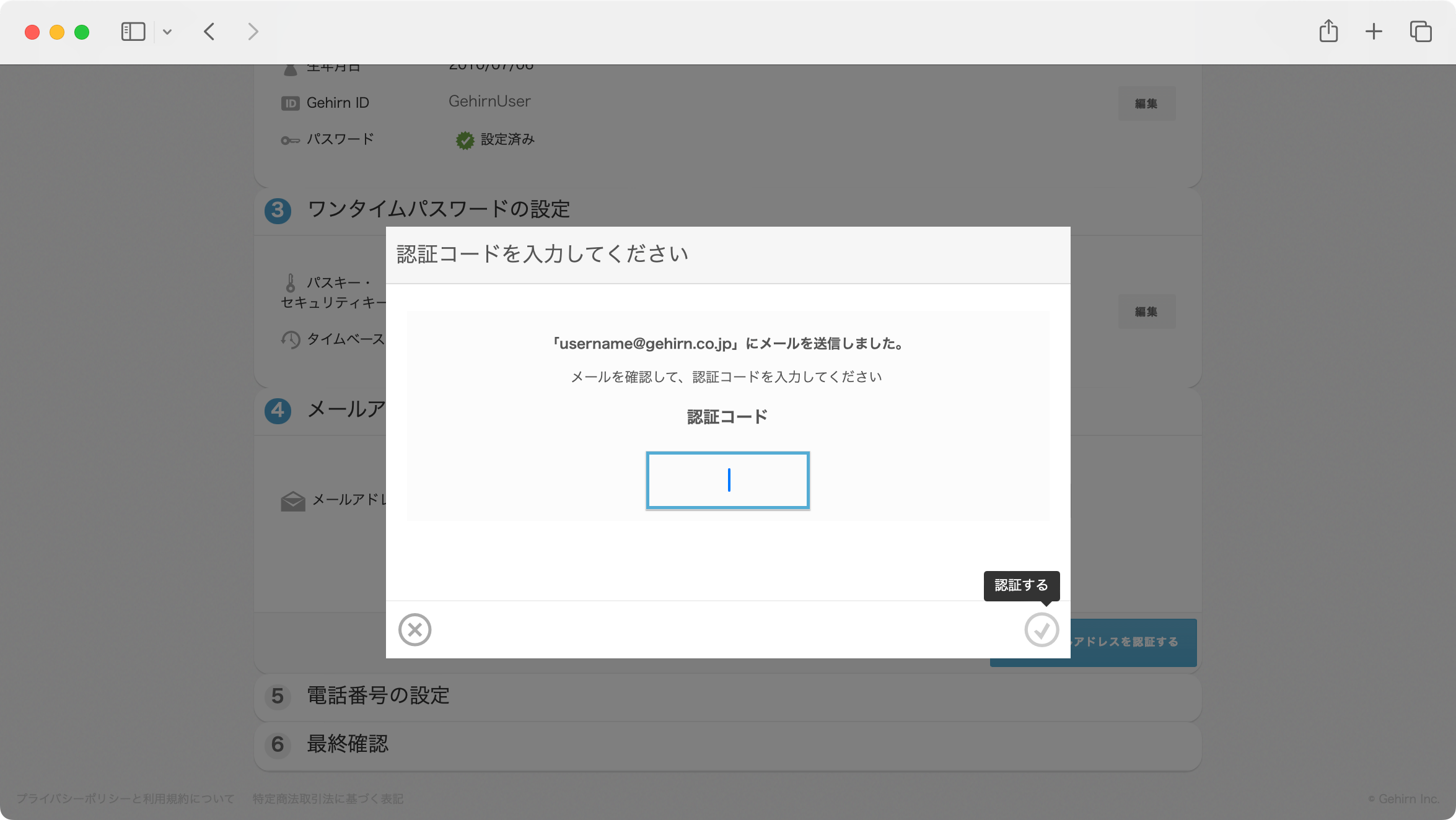The width and height of the screenshot is (1456, 820).
Task: Click the 編集 button next to Gehirn ID
Action: click(1146, 103)
